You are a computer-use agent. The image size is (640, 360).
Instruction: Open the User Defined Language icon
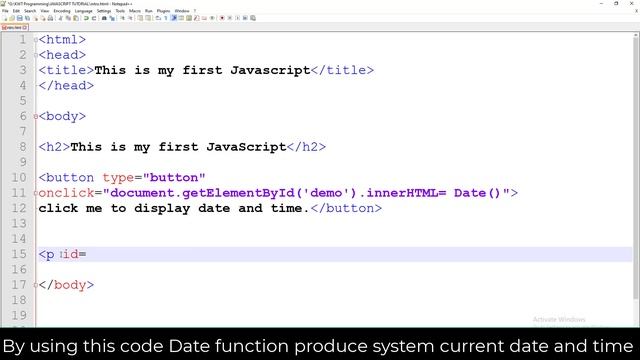(x=181, y=18)
